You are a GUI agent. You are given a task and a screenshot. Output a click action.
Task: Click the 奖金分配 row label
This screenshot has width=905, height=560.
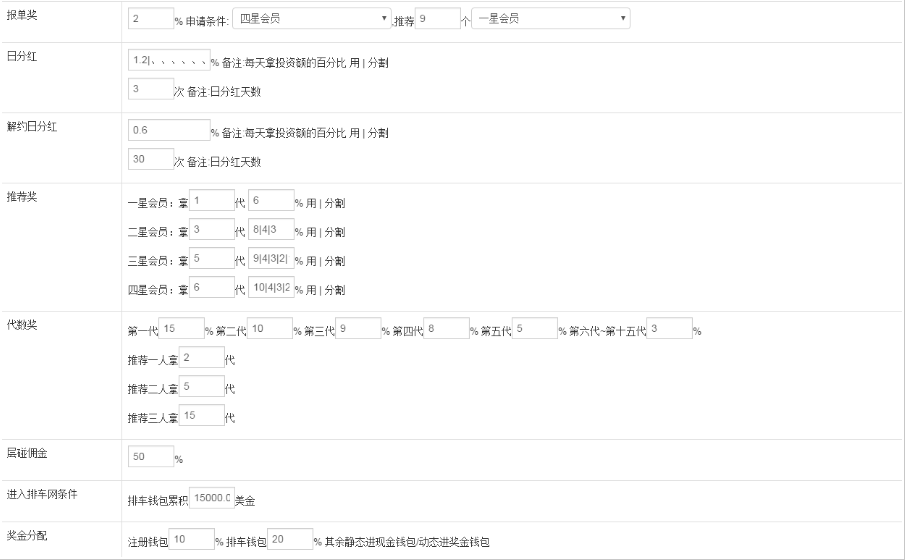point(27,536)
